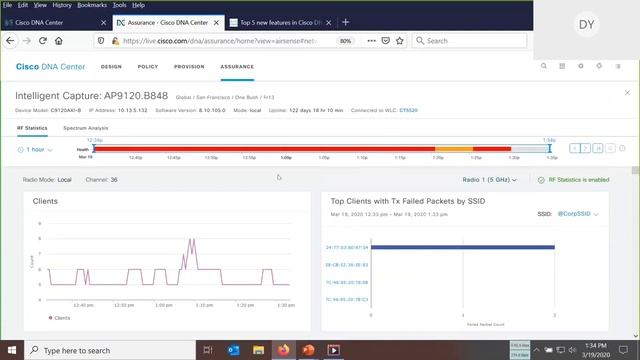640x360 pixels.
Task: Open the View menu
Action: tap(40, 5)
